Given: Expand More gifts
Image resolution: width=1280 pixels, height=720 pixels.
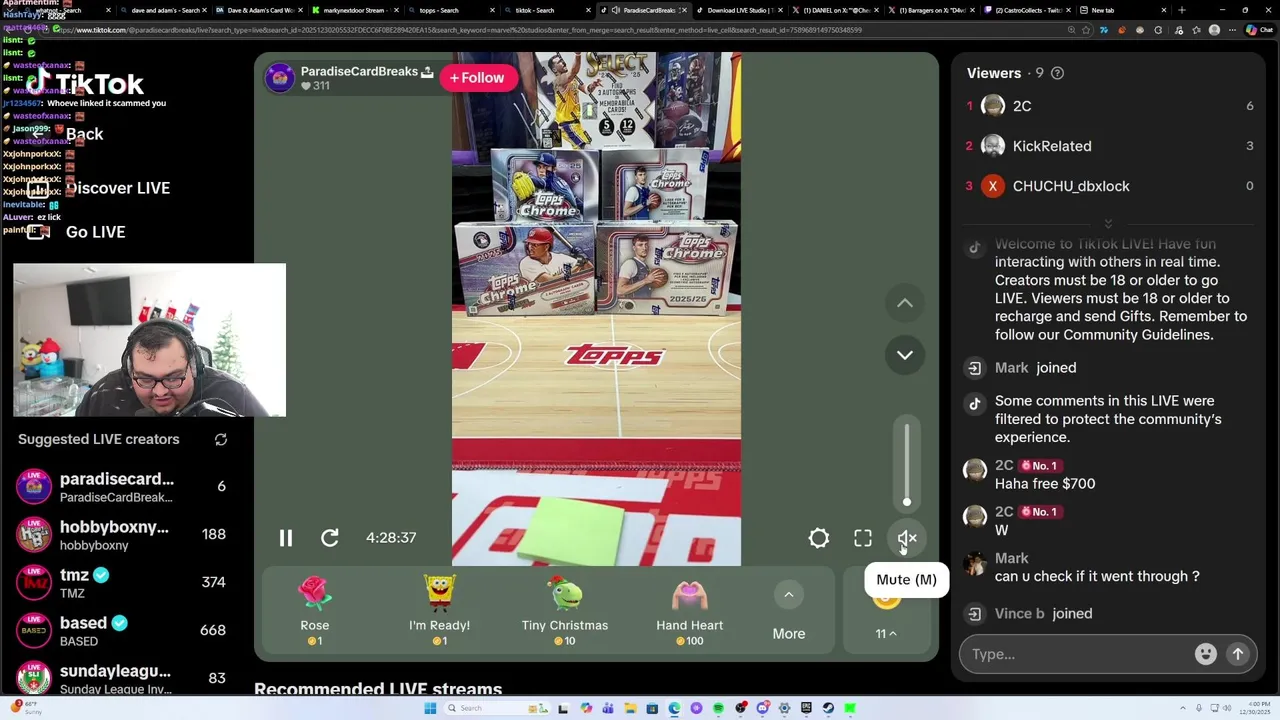Looking at the screenshot, I should 789,612.
